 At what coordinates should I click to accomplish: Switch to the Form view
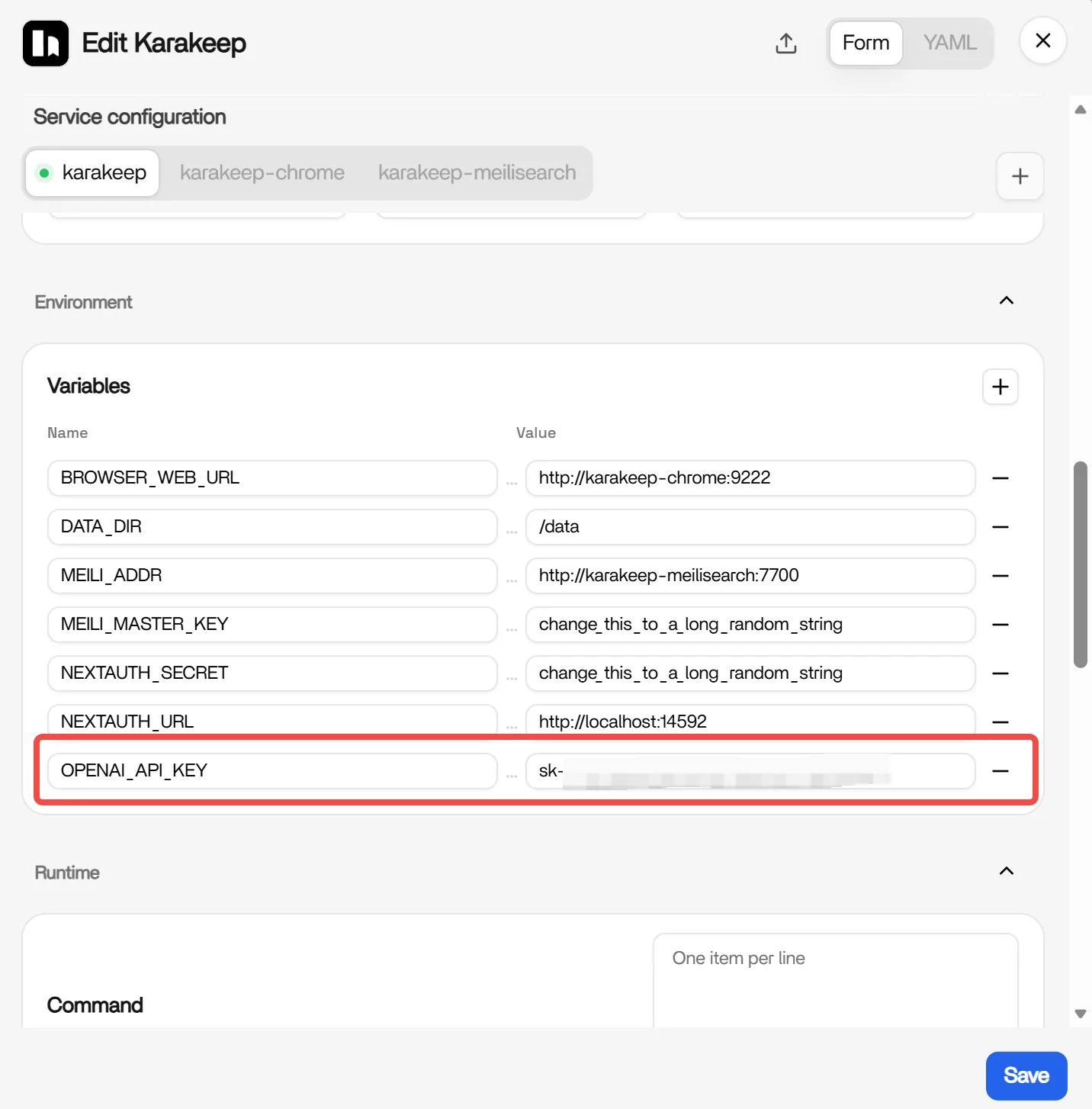click(866, 43)
